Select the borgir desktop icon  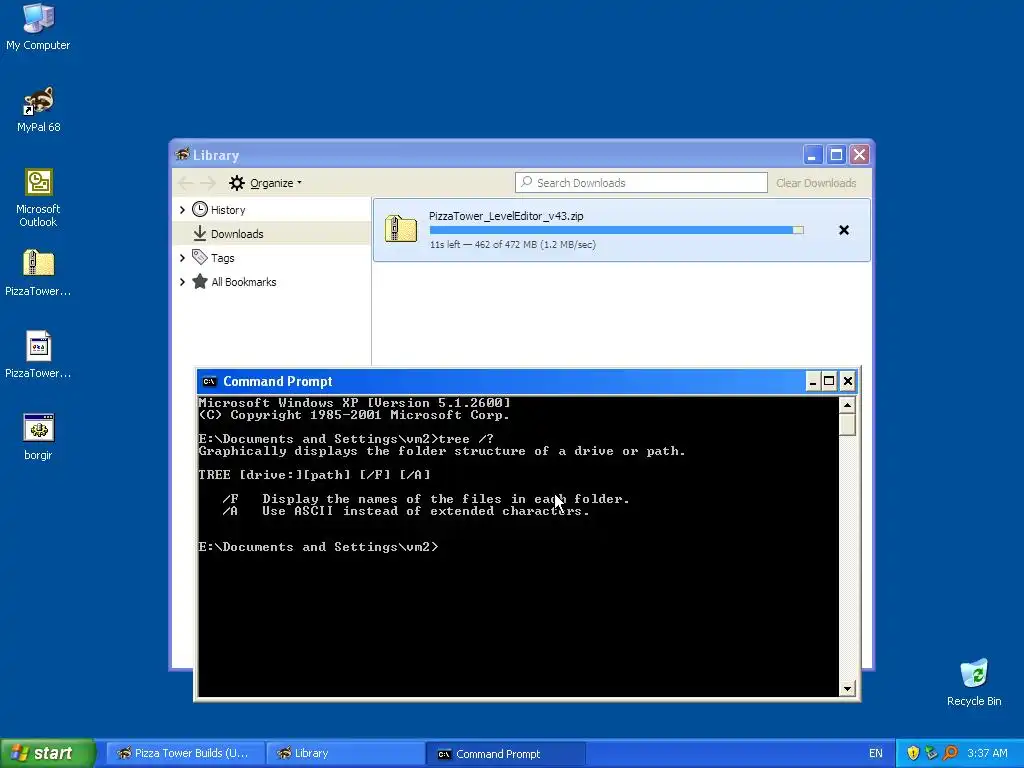click(38, 437)
